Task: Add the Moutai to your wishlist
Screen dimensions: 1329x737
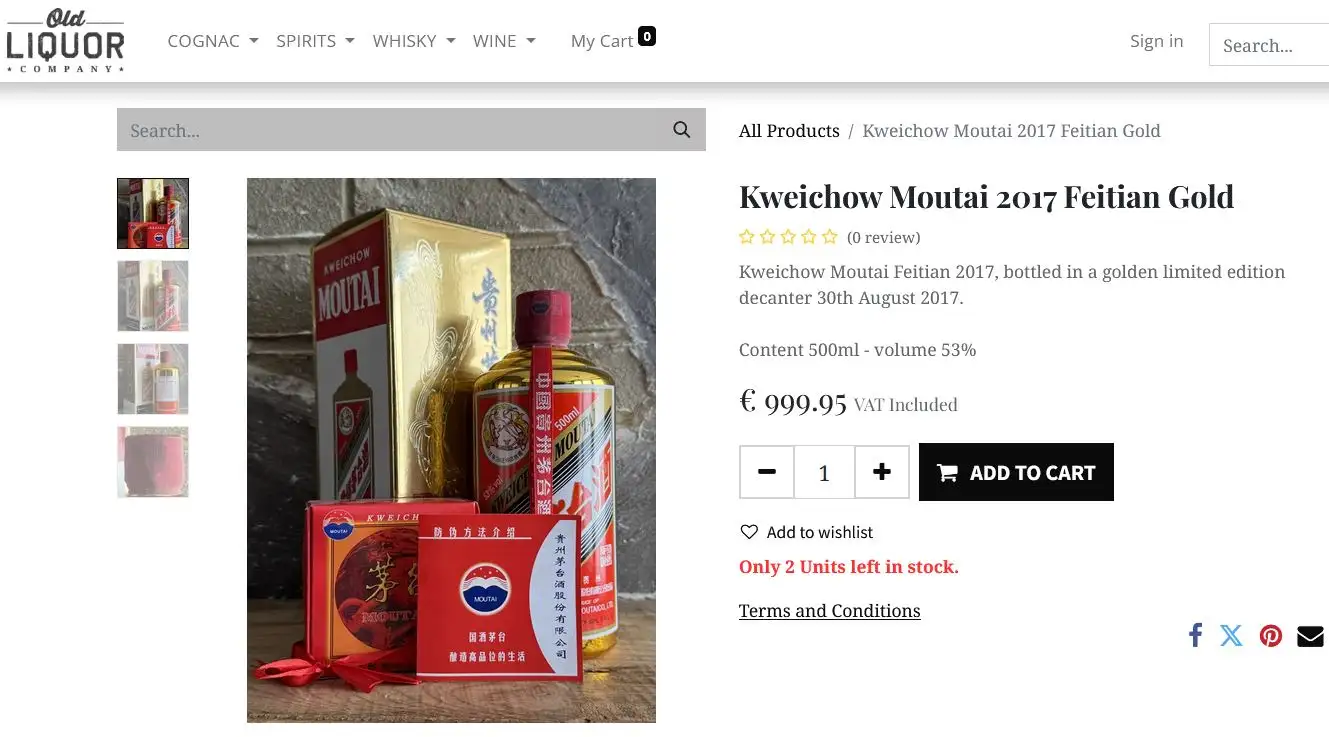Action: point(818,531)
